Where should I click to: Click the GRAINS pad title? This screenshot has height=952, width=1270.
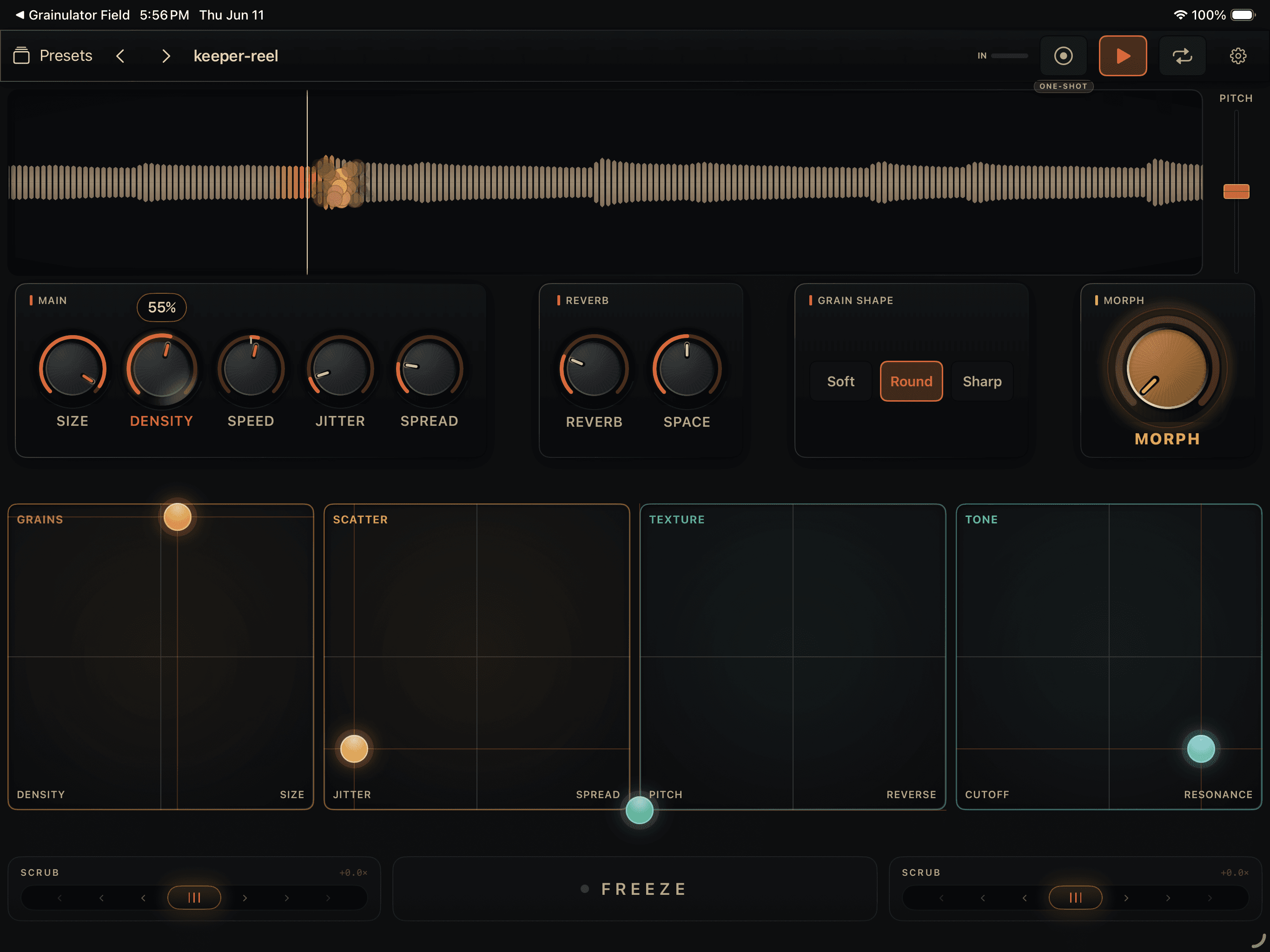40,520
